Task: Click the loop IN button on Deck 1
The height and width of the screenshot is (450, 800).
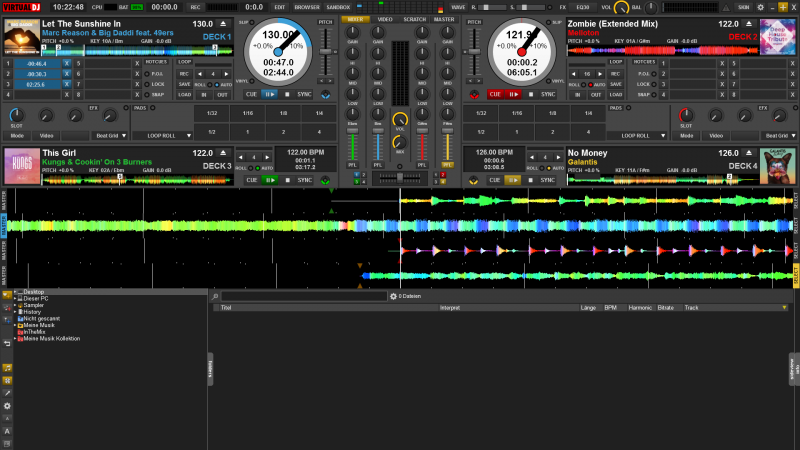Action: click(x=204, y=95)
